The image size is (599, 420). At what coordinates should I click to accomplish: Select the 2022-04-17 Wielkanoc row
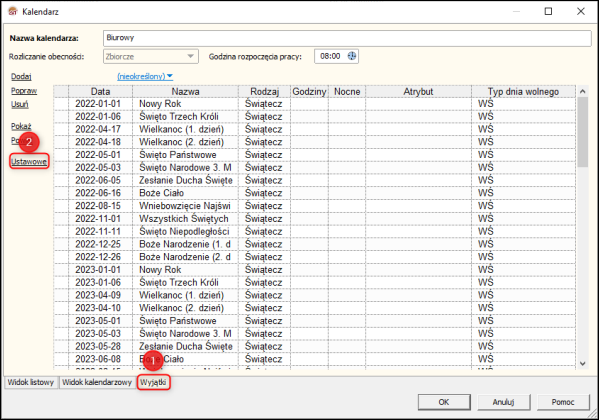click(x=314, y=129)
